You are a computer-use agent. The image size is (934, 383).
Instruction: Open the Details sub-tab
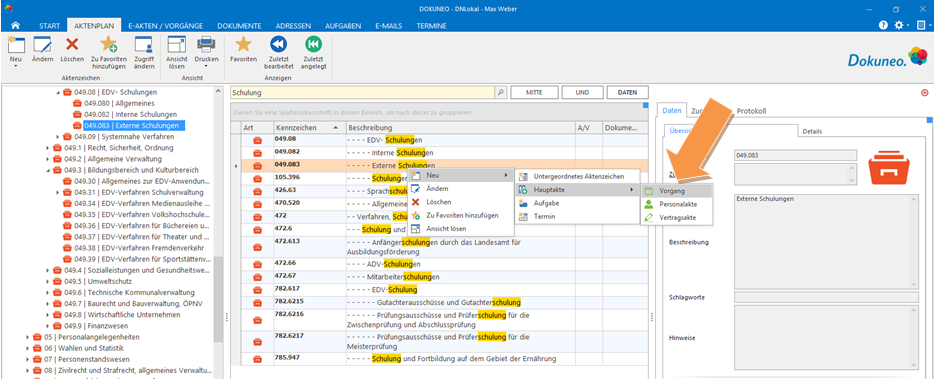pyautogui.click(x=812, y=131)
